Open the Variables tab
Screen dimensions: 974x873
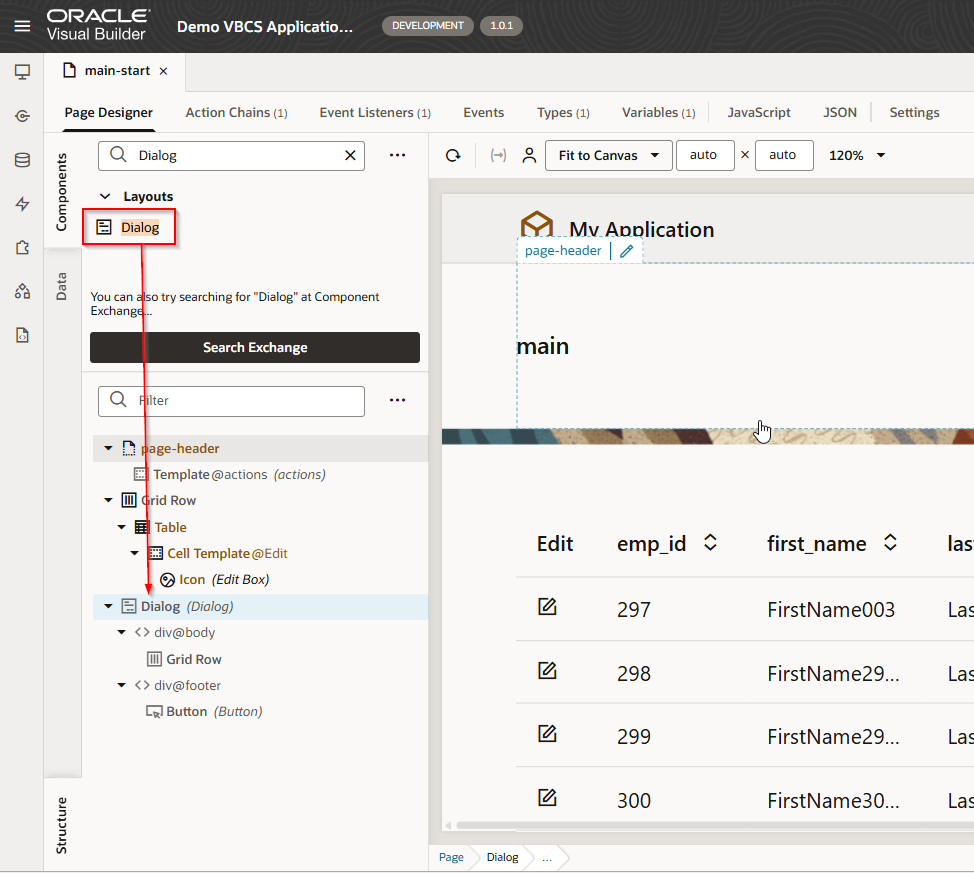click(x=657, y=113)
